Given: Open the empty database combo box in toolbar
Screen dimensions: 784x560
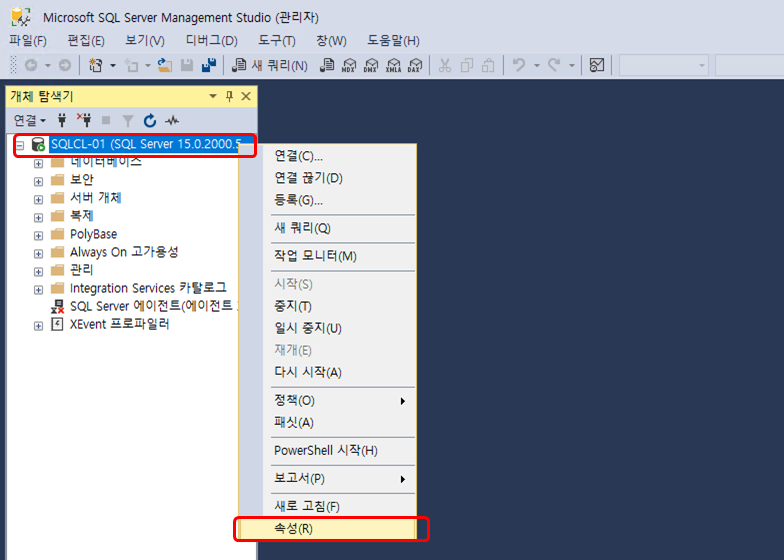Looking at the screenshot, I should [664, 65].
